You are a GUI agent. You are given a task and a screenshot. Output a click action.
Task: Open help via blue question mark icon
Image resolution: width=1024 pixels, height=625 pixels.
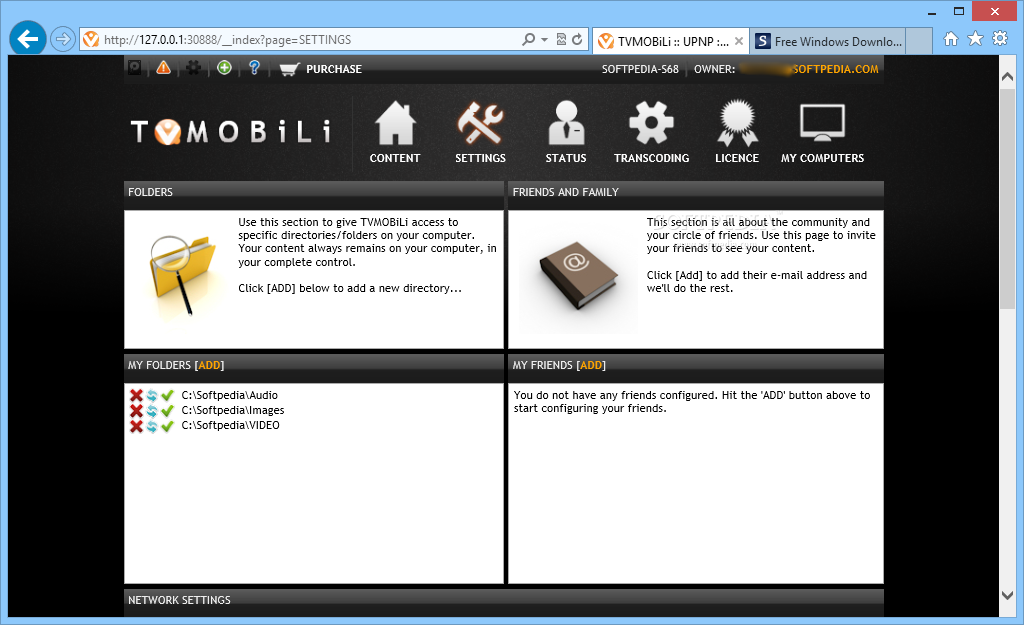pyautogui.click(x=255, y=68)
